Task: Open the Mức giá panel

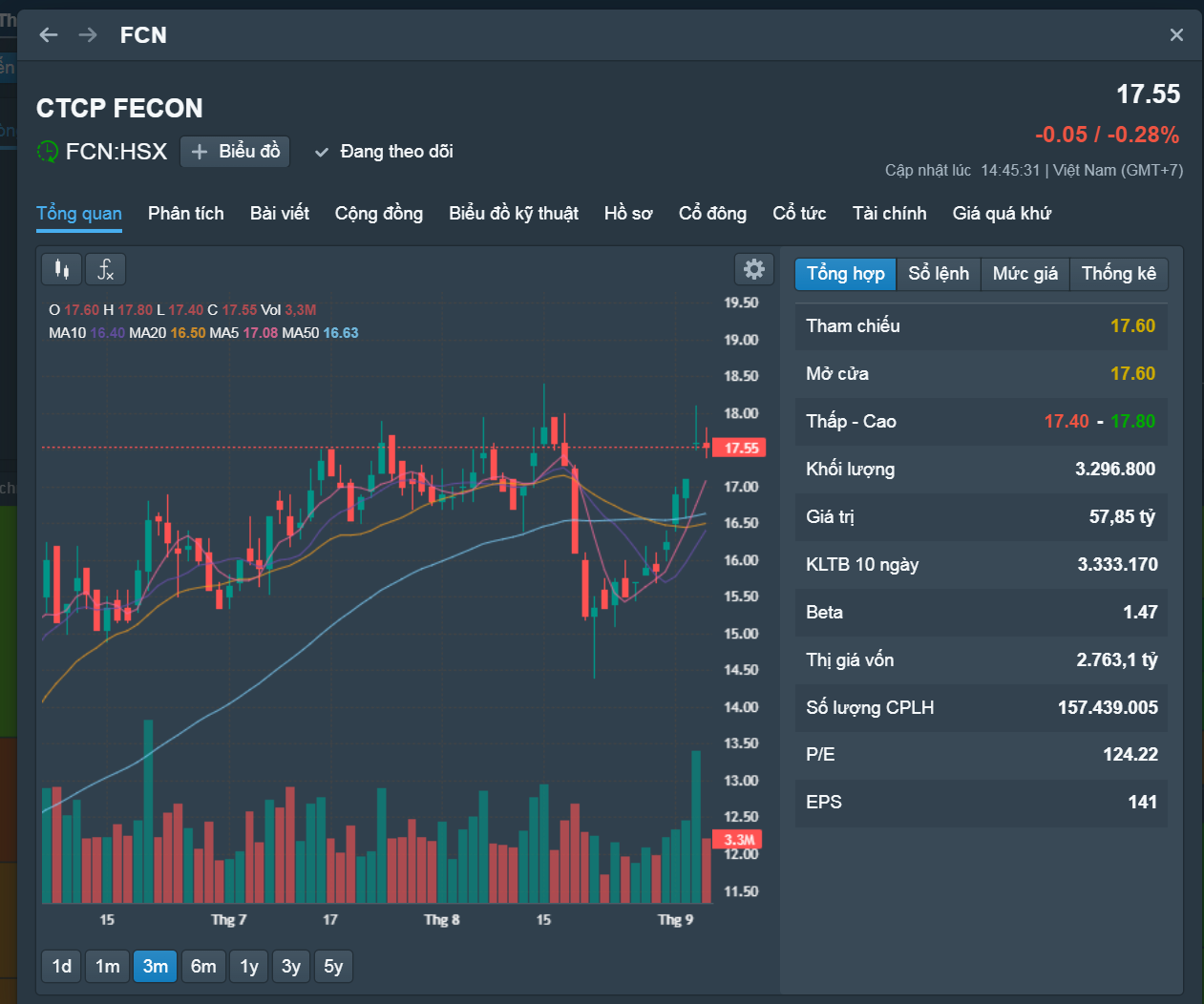Action: (1024, 274)
